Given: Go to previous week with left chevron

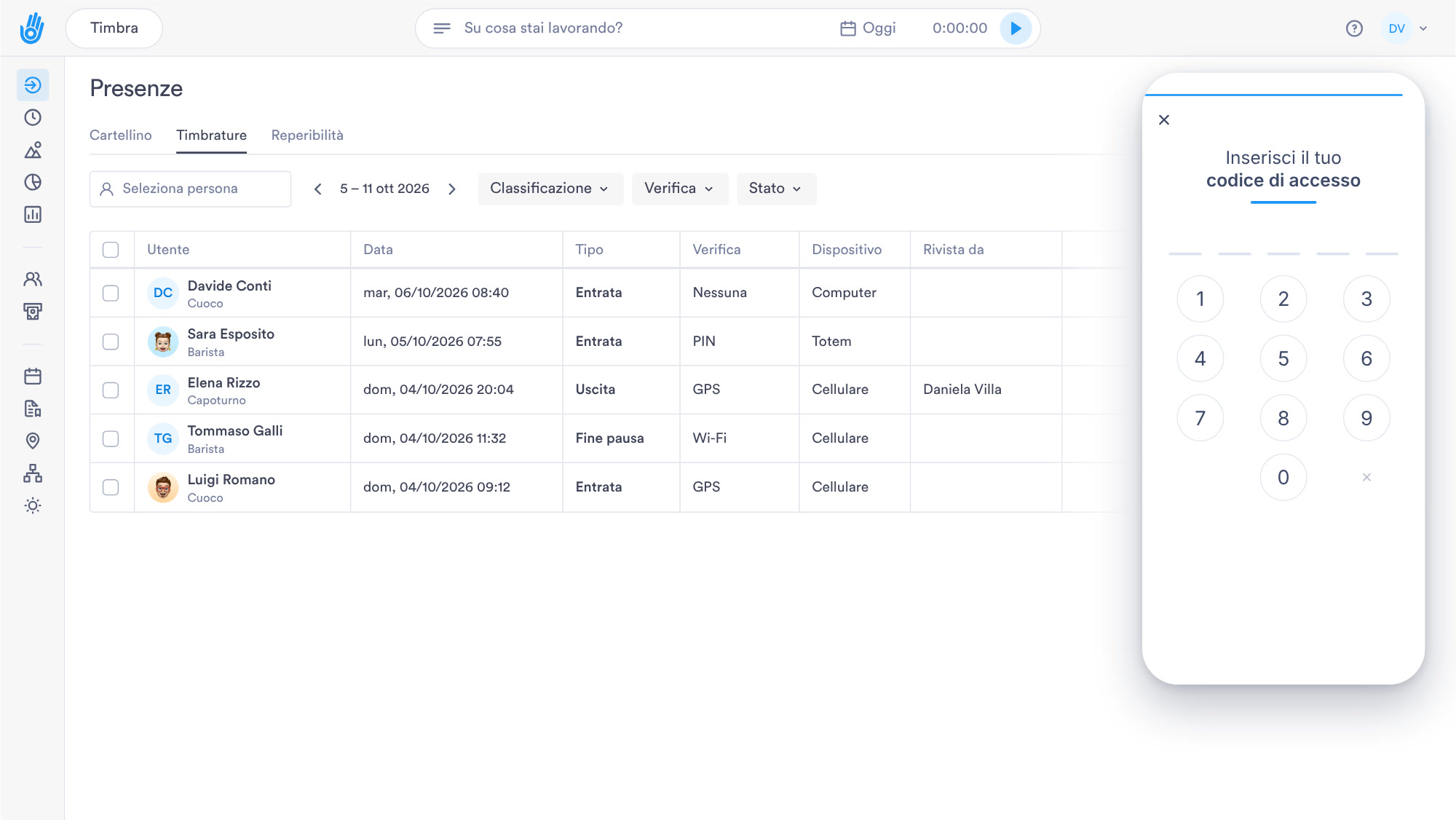Looking at the screenshot, I should [318, 189].
